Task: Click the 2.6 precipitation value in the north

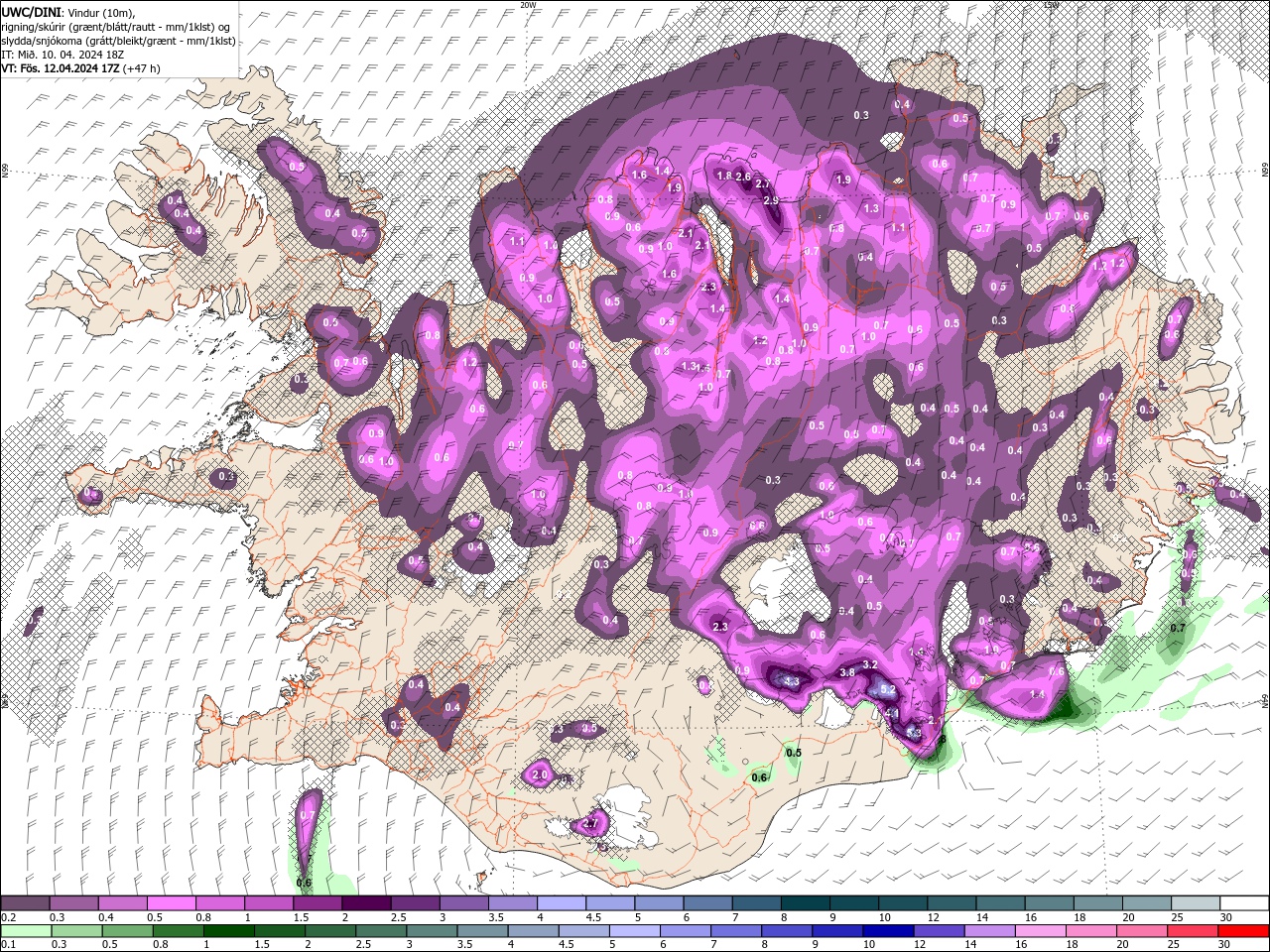Action: click(x=745, y=176)
